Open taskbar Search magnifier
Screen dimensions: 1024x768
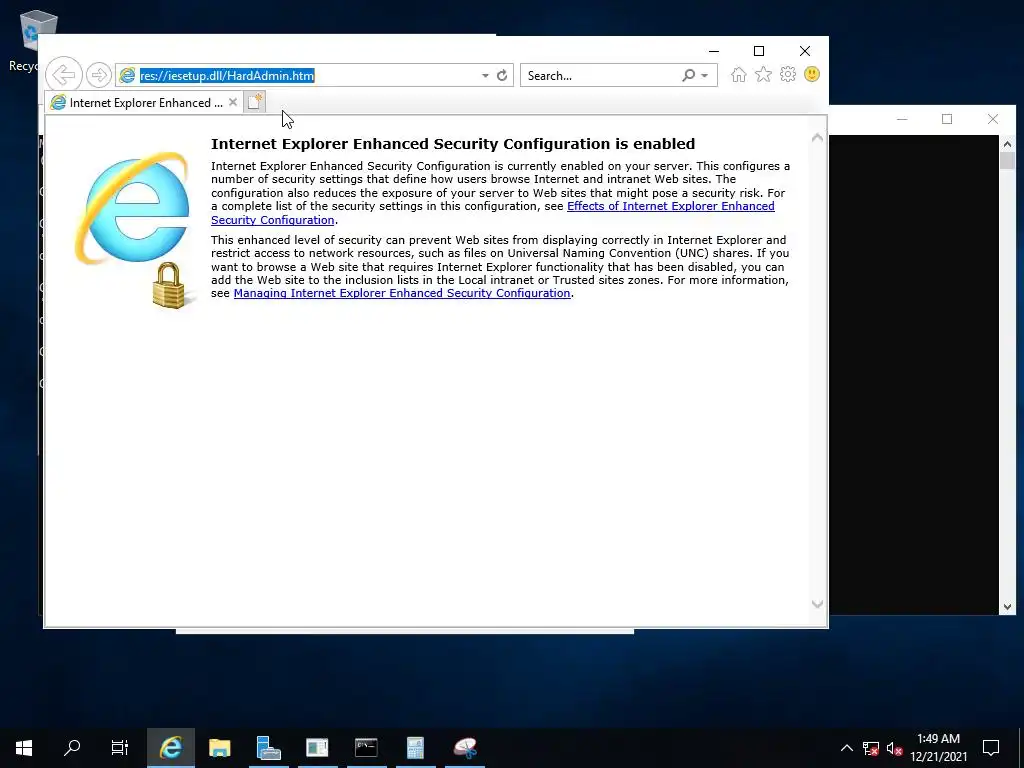[72, 748]
